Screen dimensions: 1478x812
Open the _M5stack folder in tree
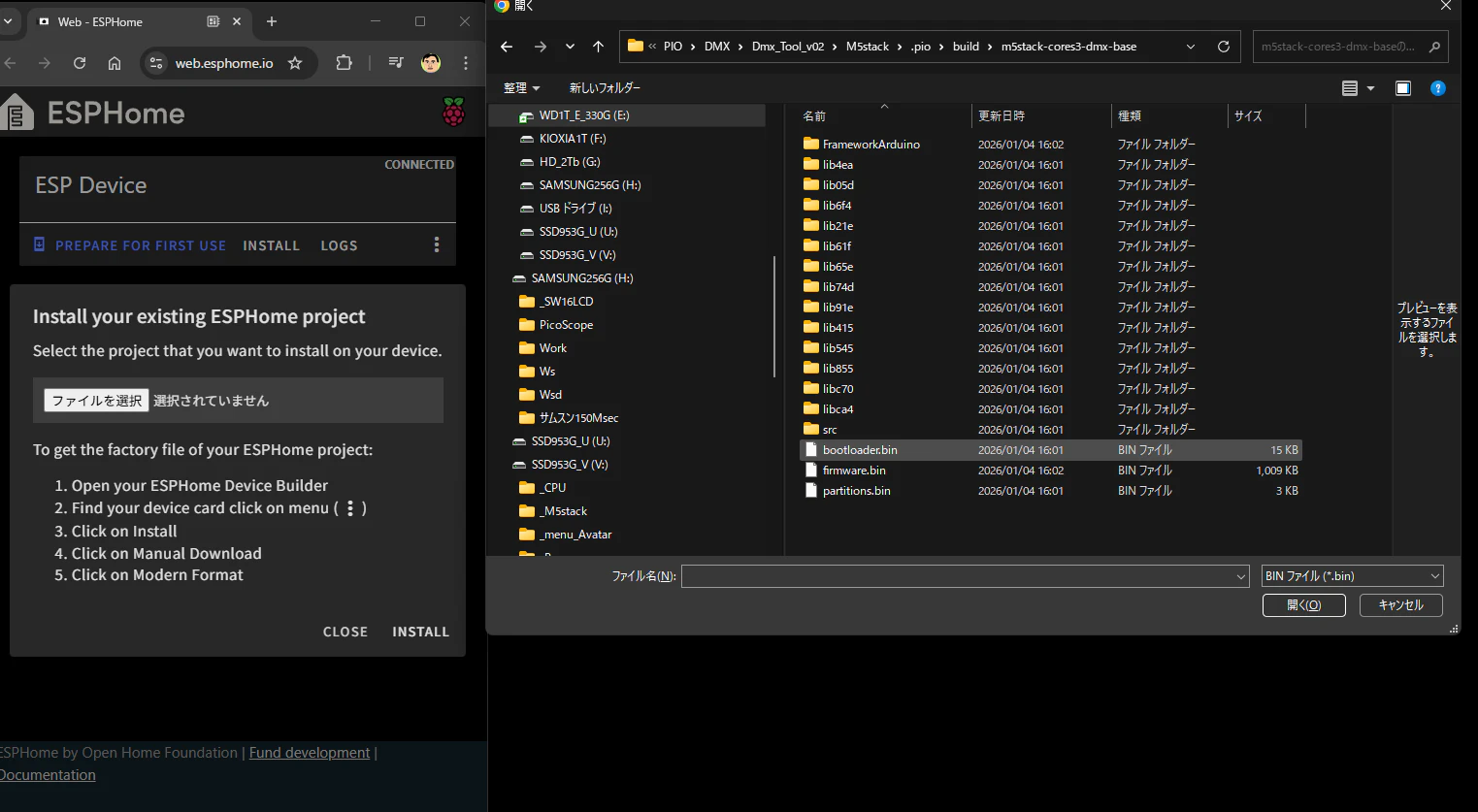pos(565,511)
